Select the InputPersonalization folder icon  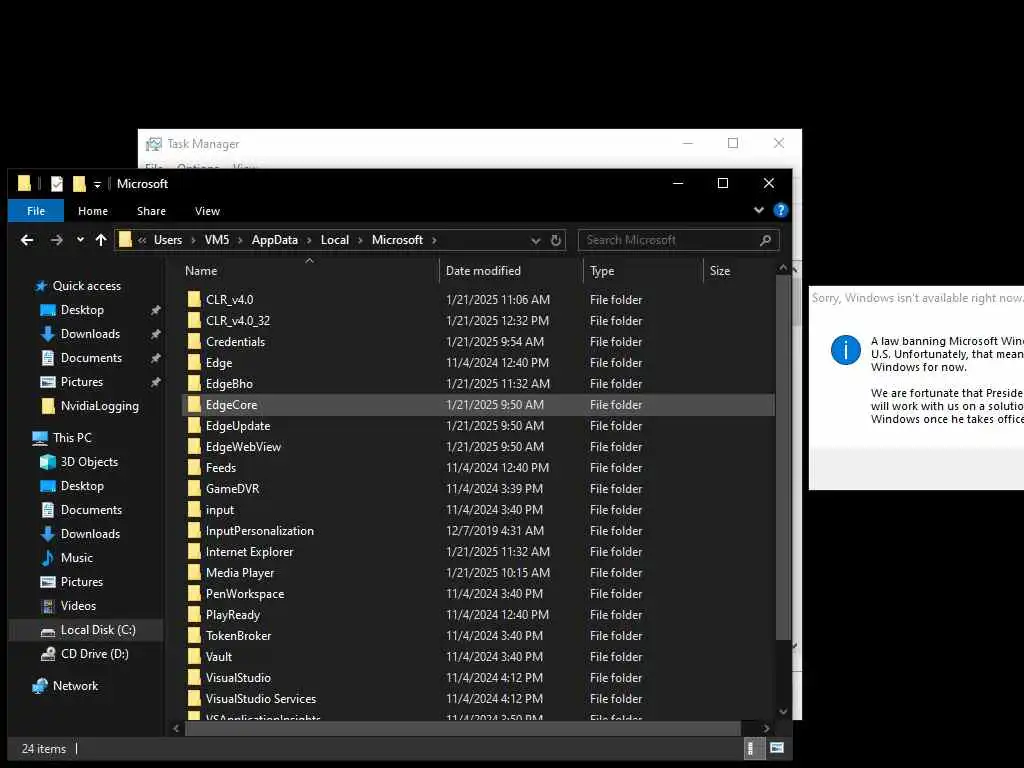(x=194, y=531)
